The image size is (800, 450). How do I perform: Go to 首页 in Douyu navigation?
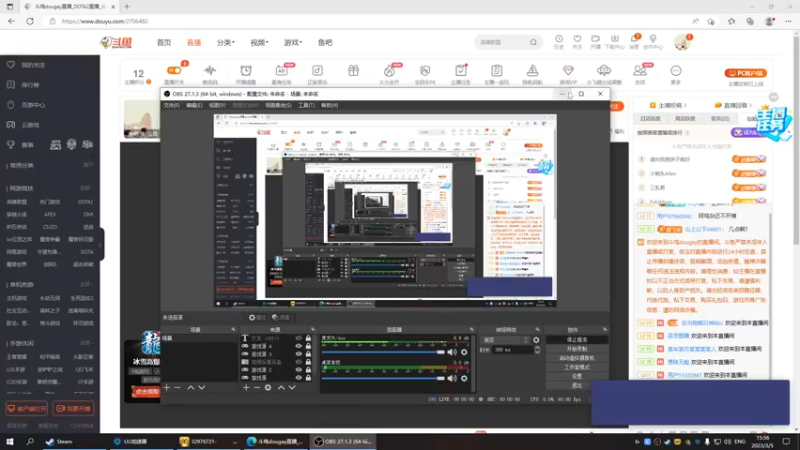pyautogui.click(x=164, y=42)
